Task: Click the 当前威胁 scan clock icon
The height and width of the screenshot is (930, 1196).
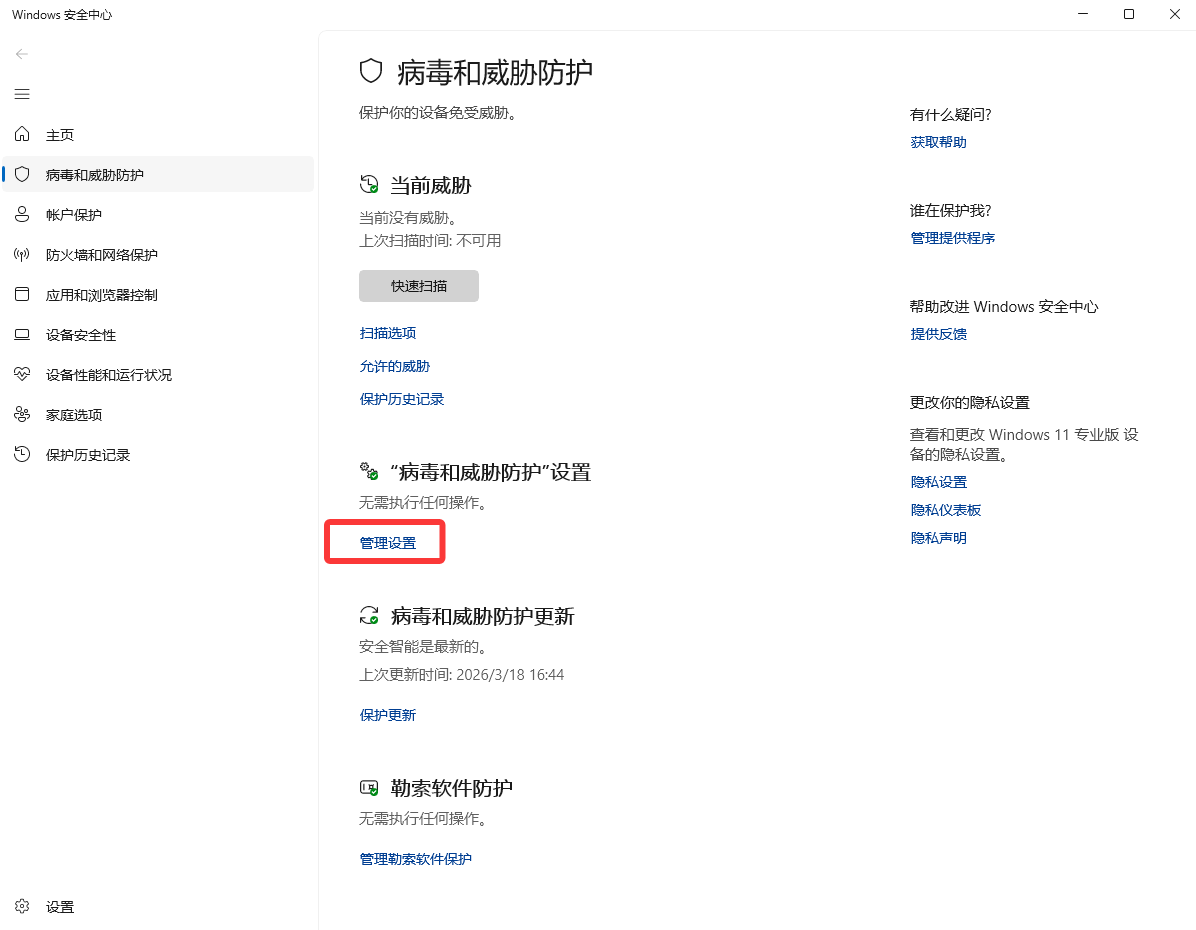Action: 369,185
